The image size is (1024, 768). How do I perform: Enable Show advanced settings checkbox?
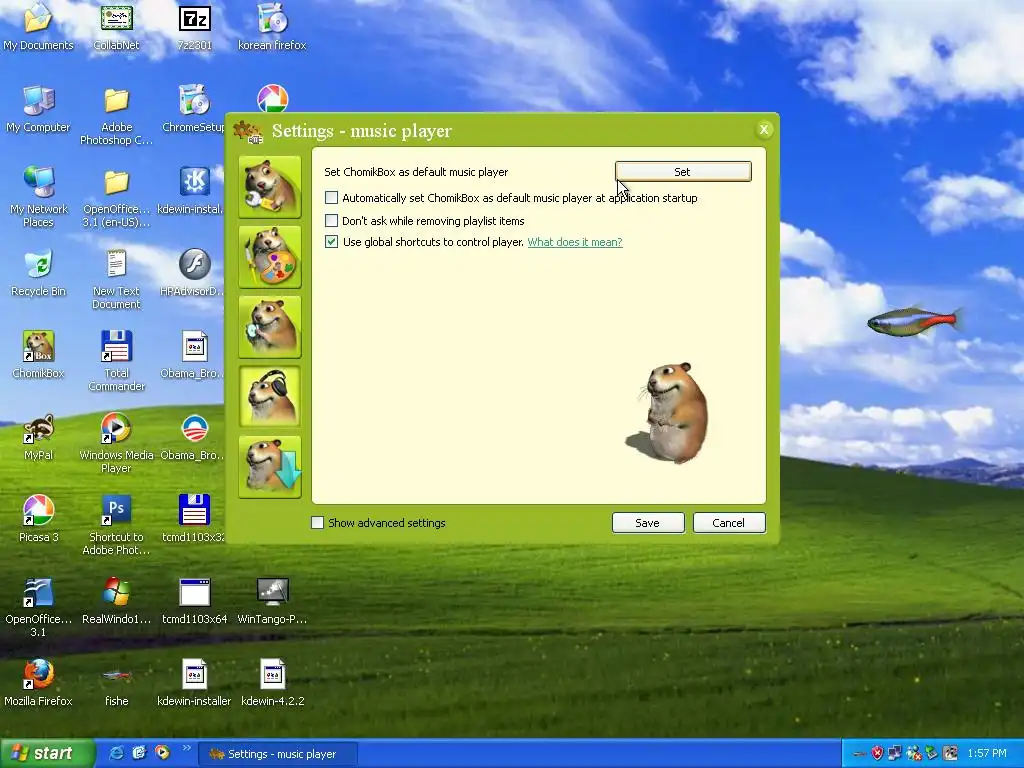(317, 522)
